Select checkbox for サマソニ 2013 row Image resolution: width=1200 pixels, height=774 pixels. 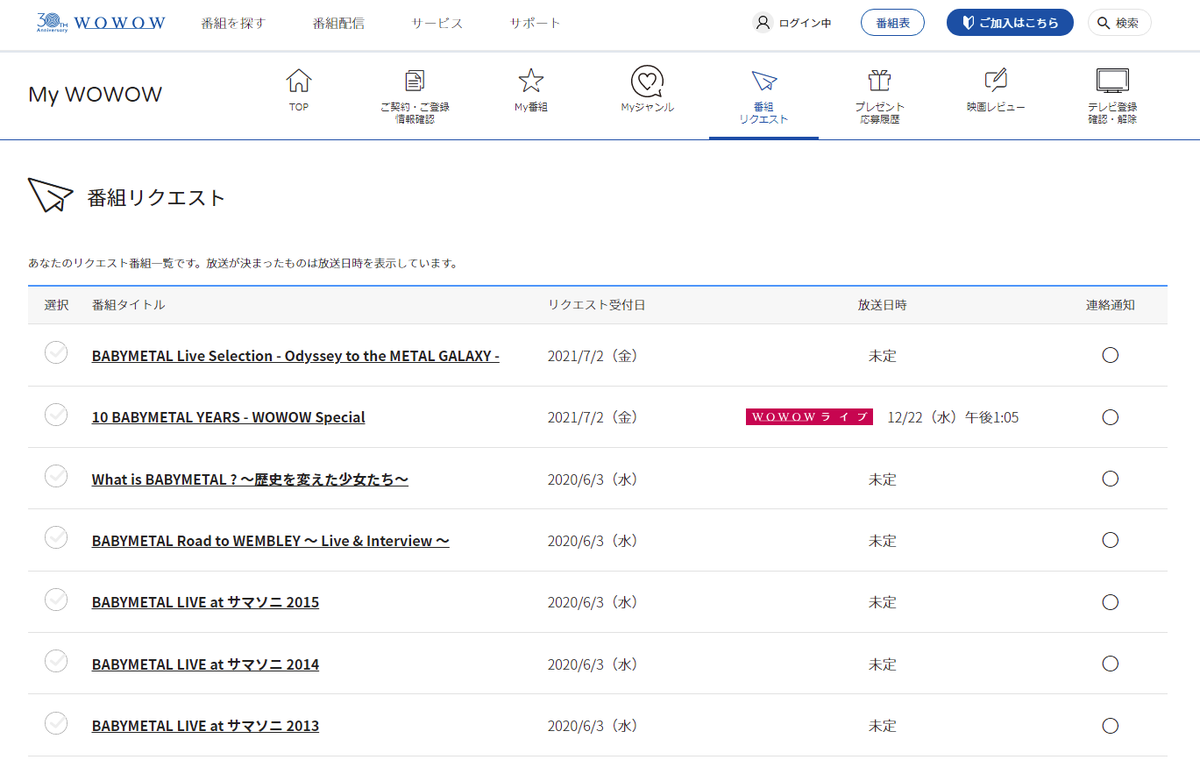56,722
